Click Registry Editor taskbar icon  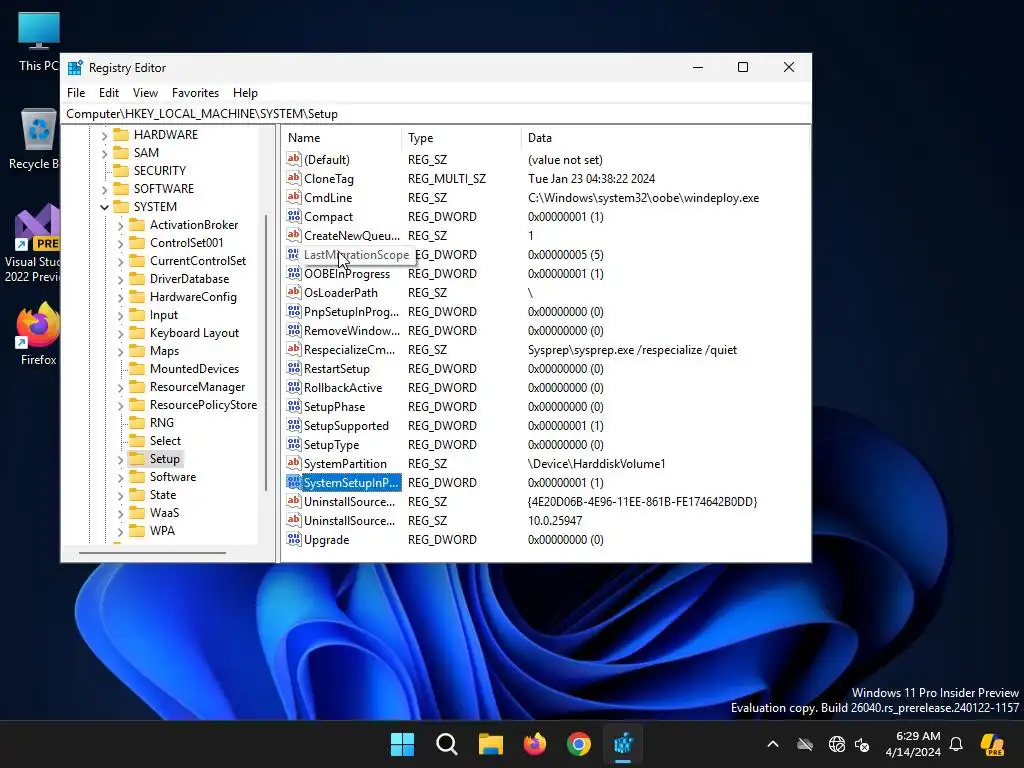coord(623,744)
